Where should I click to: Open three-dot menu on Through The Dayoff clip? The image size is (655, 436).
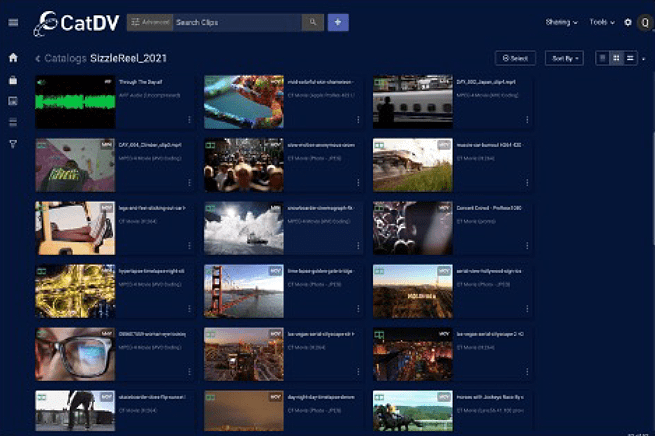point(190,120)
